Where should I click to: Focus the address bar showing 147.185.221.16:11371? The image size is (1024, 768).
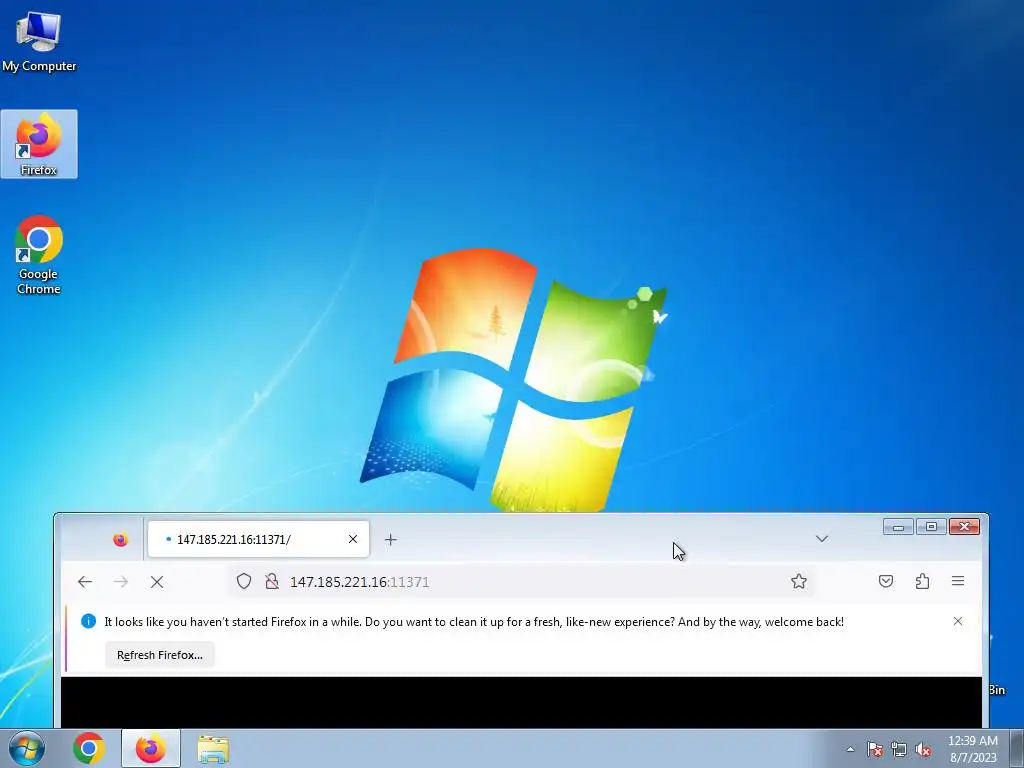tap(522, 581)
